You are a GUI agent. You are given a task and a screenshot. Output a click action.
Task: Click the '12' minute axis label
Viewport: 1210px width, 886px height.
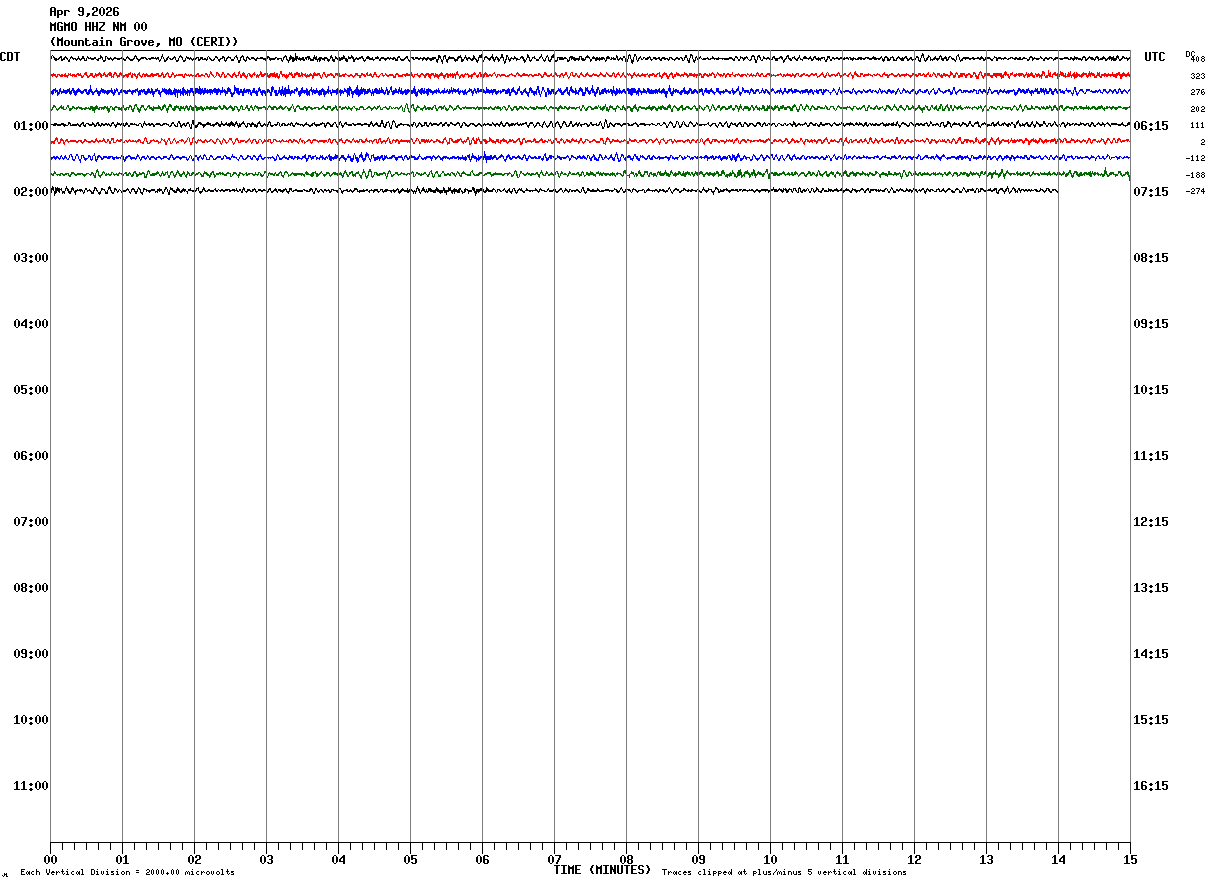point(914,860)
